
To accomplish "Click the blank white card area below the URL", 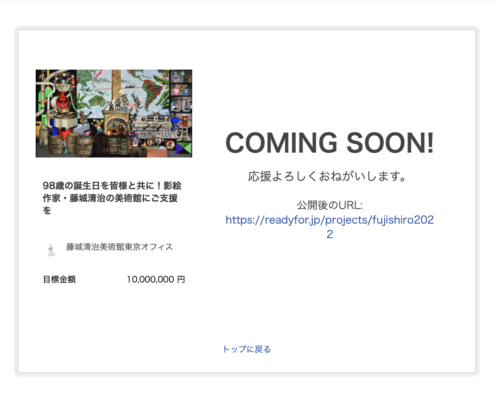I will coord(330,287).
